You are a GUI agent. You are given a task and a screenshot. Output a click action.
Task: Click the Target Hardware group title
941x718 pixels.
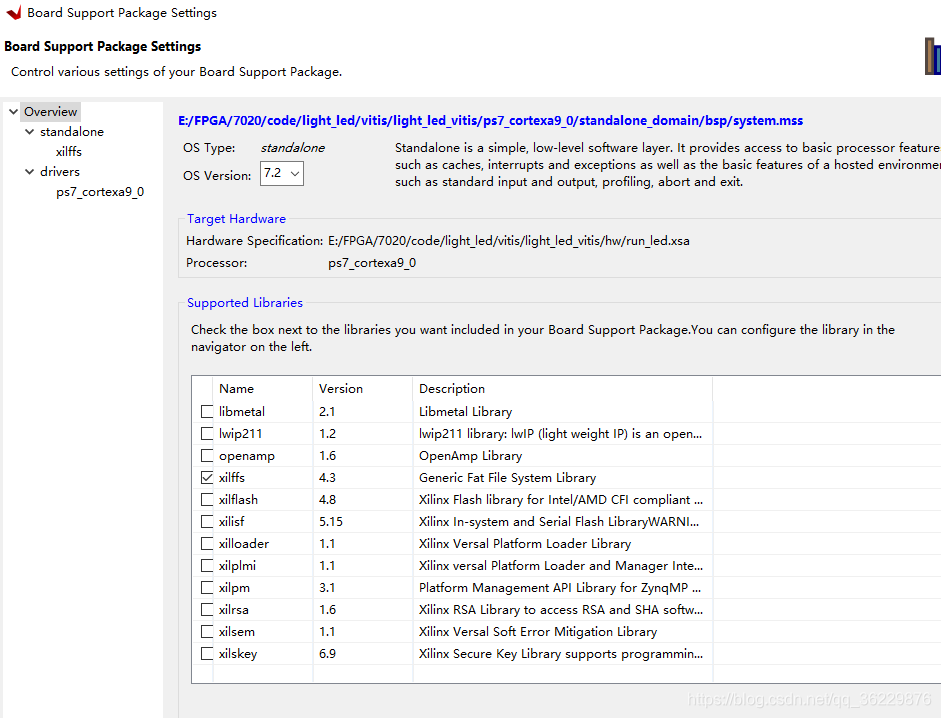point(236,219)
